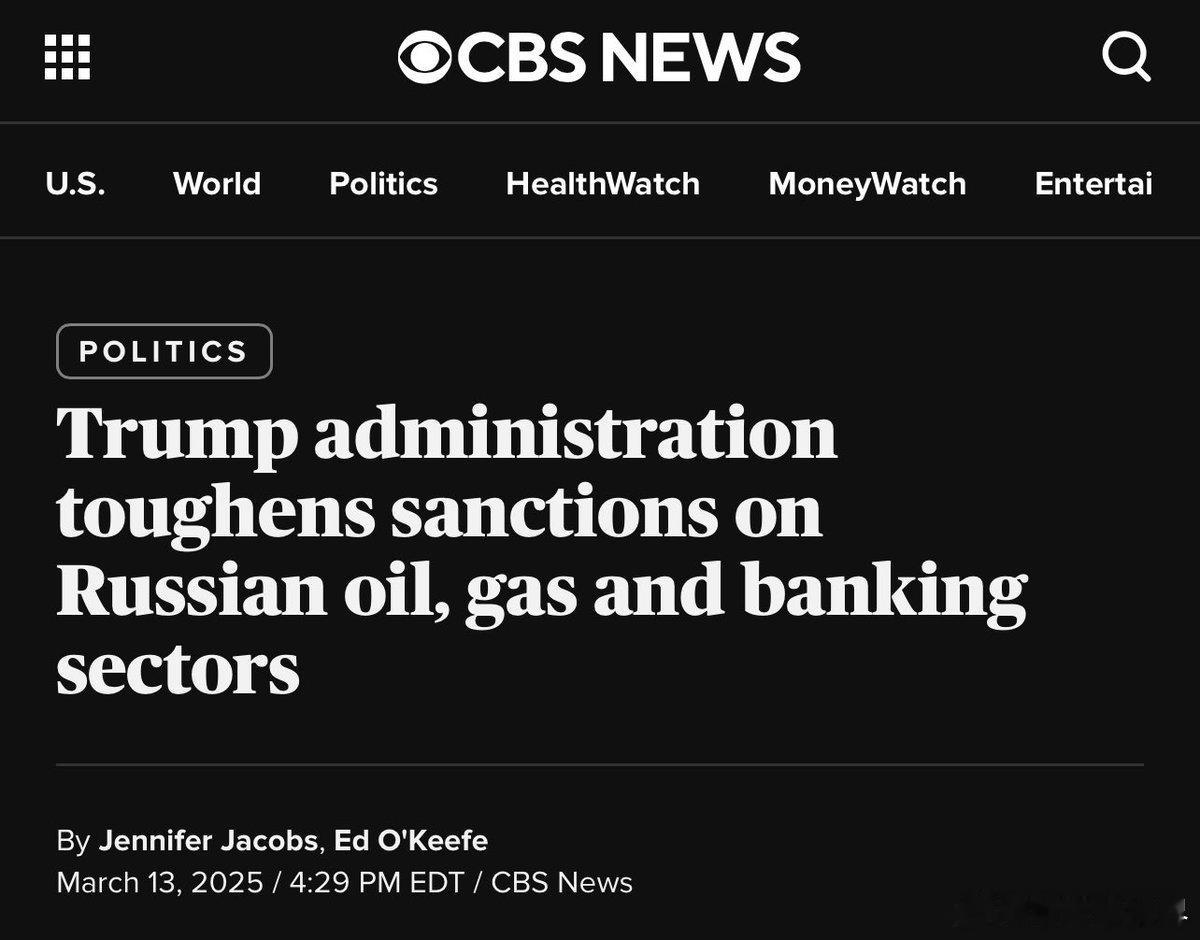
Task: Select the truncated Entertainment nav item
Action: pos(1094,183)
